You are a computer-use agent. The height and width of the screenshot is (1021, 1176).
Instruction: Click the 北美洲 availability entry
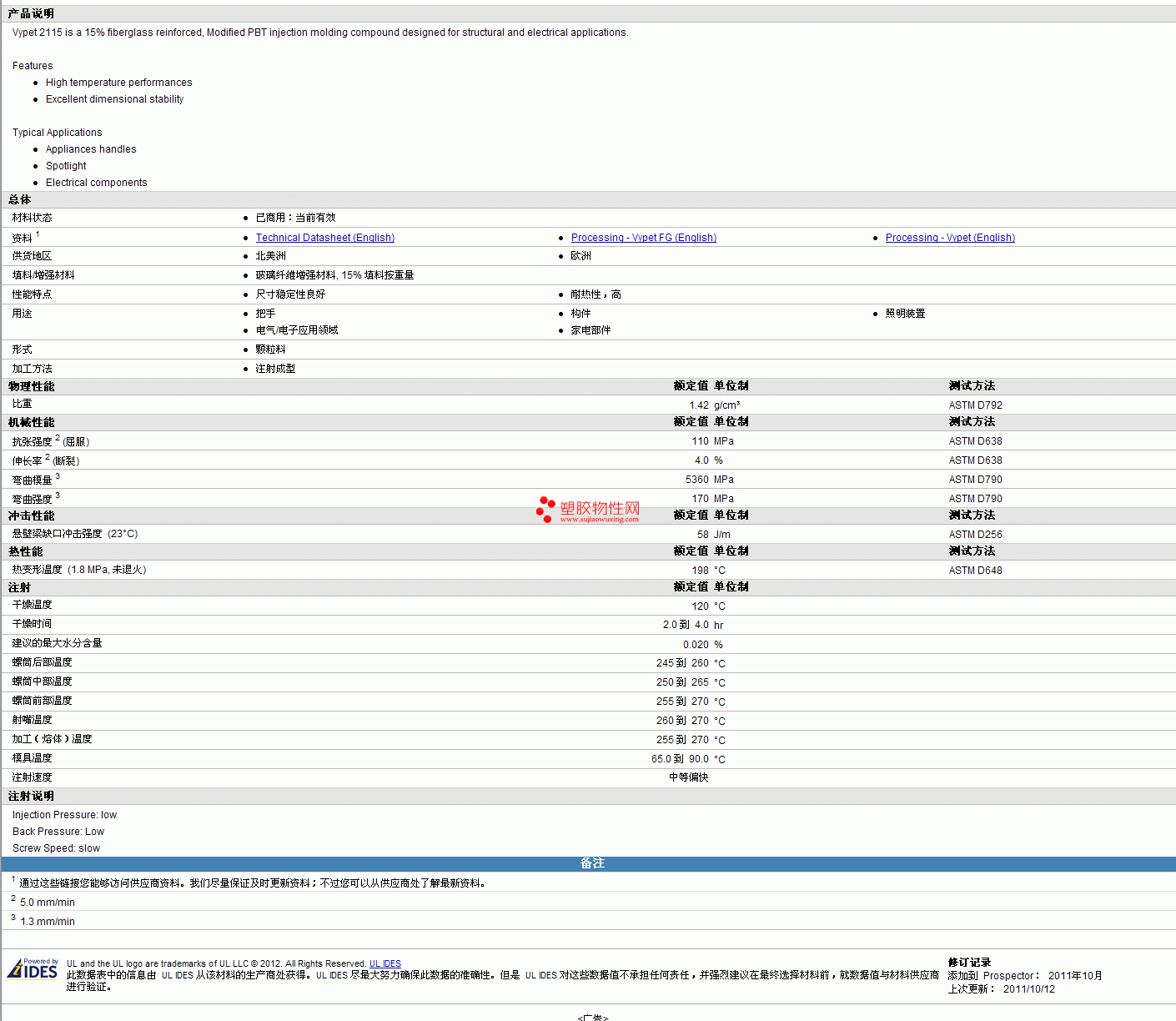tap(271, 256)
